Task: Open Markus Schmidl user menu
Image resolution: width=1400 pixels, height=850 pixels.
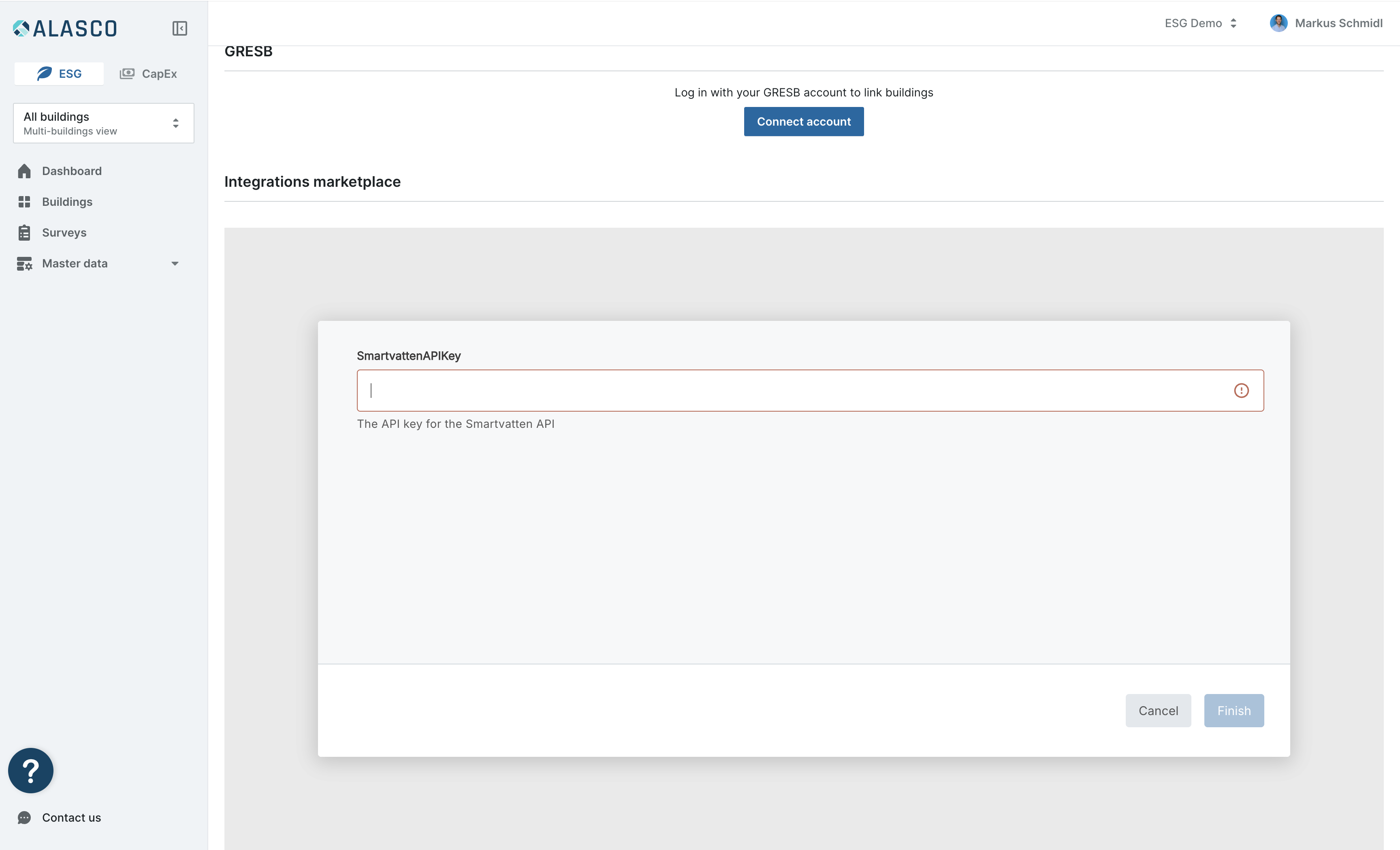Action: coord(1326,23)
